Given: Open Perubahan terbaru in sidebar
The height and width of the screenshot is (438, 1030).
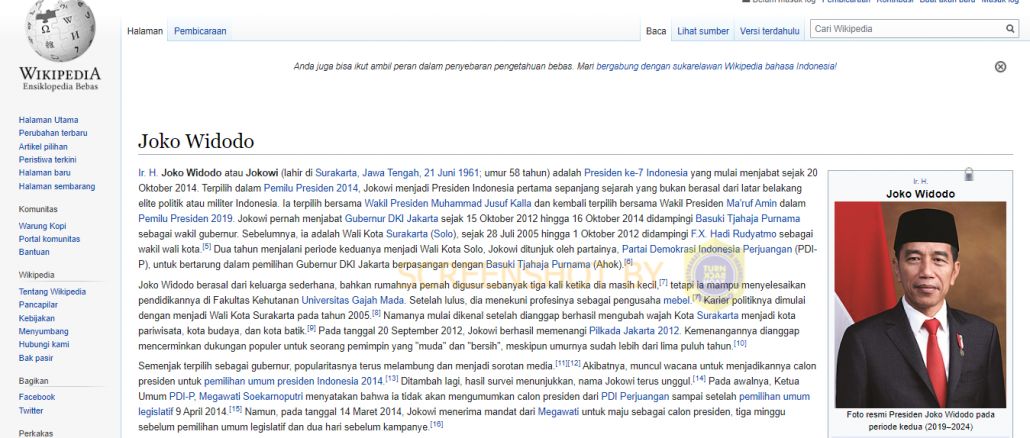Looking at the screenshot, I should [x=53, y=133].
